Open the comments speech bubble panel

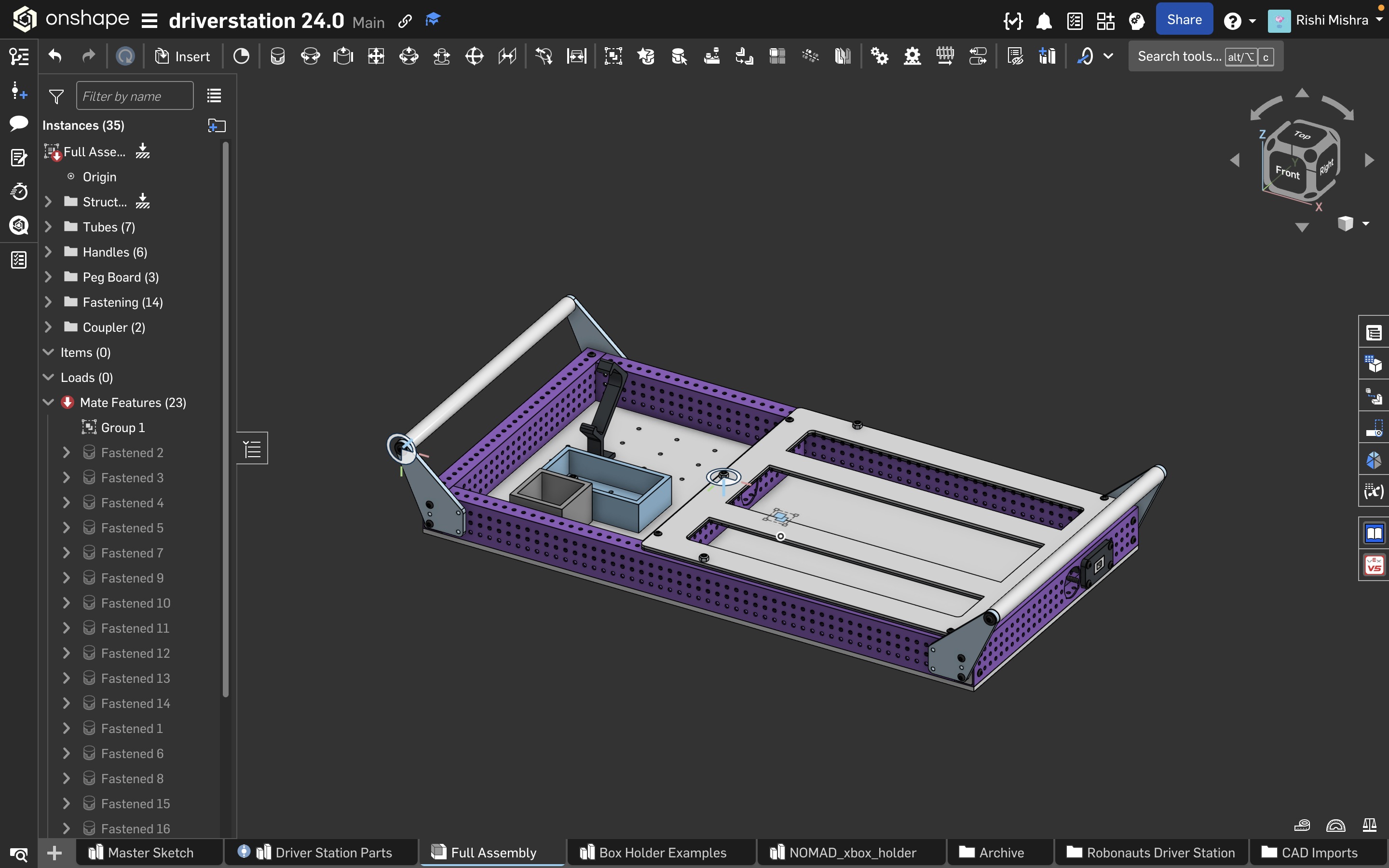pos(18,123)
